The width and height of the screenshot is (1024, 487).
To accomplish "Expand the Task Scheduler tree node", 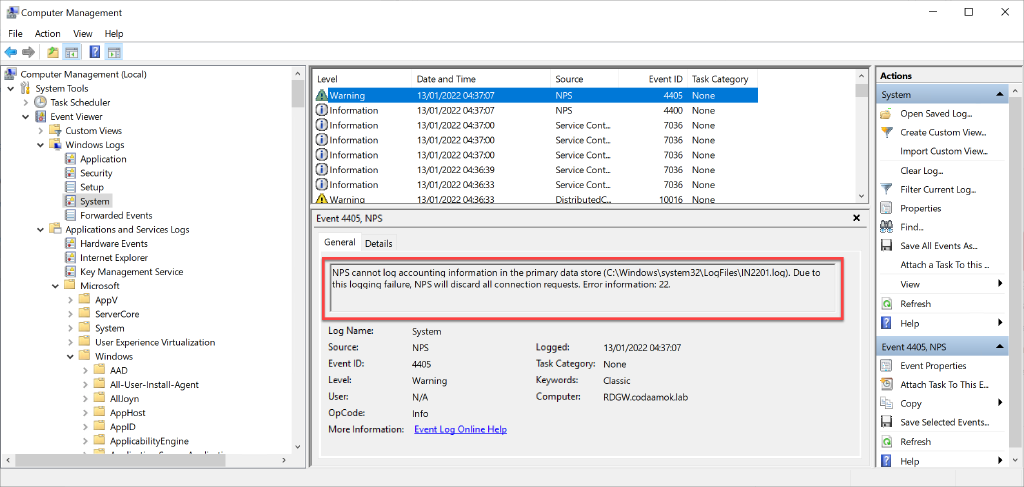I will point(26,102).
